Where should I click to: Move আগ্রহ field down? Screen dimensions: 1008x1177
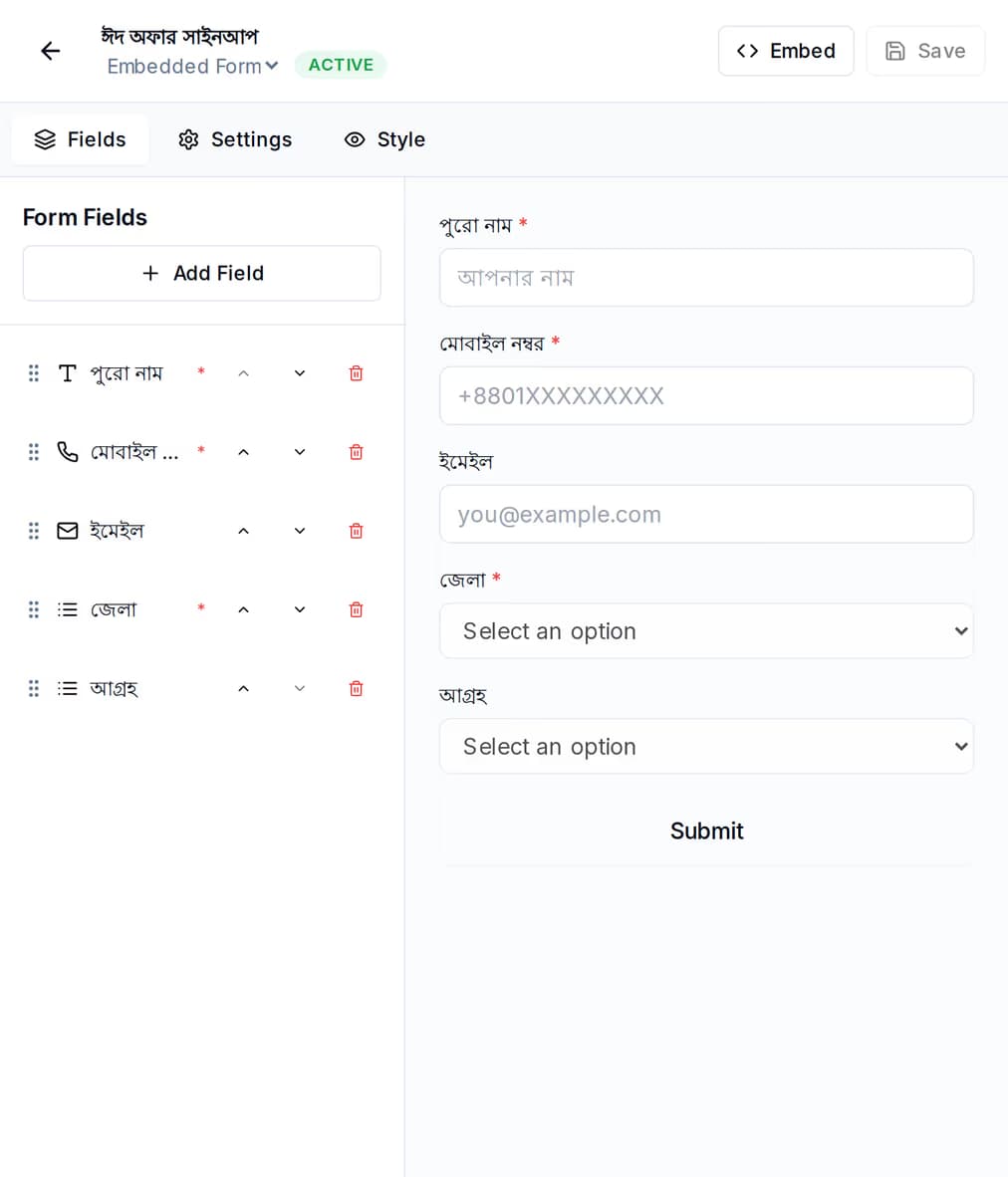click(x=300, y=688)
